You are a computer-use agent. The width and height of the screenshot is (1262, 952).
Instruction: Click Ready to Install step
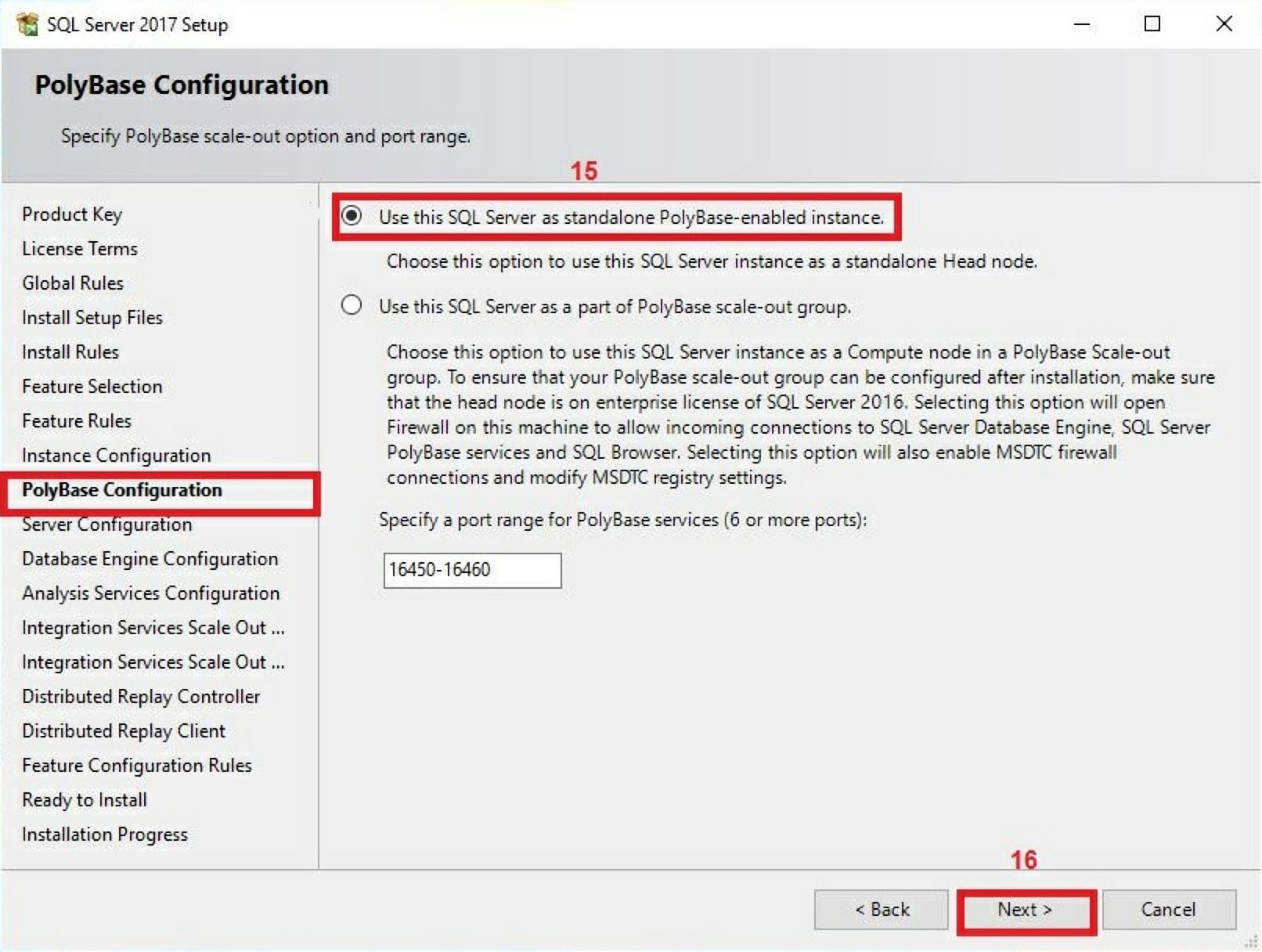85,800
